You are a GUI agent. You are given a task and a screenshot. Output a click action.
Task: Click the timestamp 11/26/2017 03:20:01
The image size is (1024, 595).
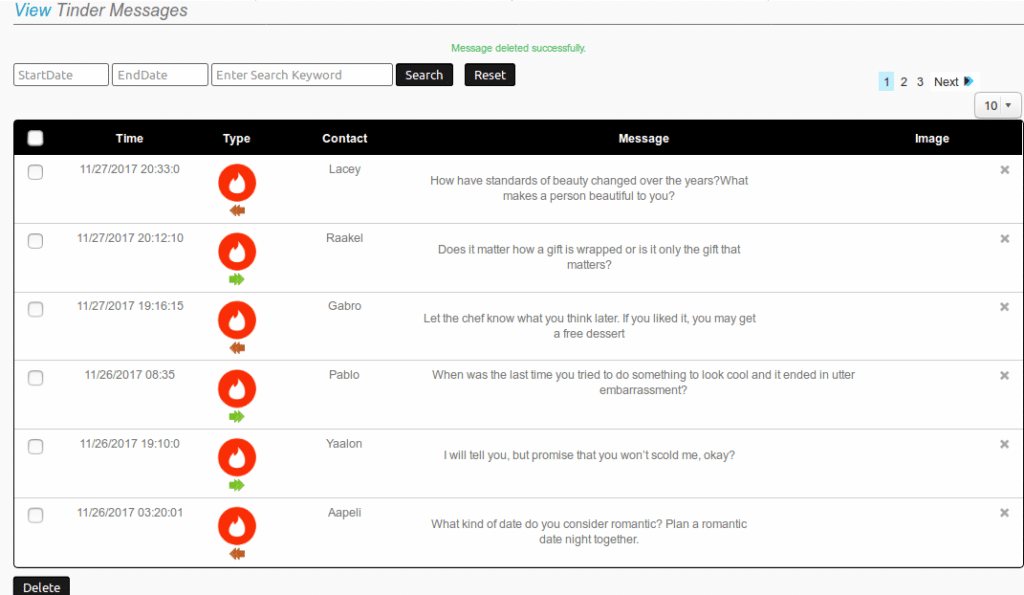coord(130,513)
